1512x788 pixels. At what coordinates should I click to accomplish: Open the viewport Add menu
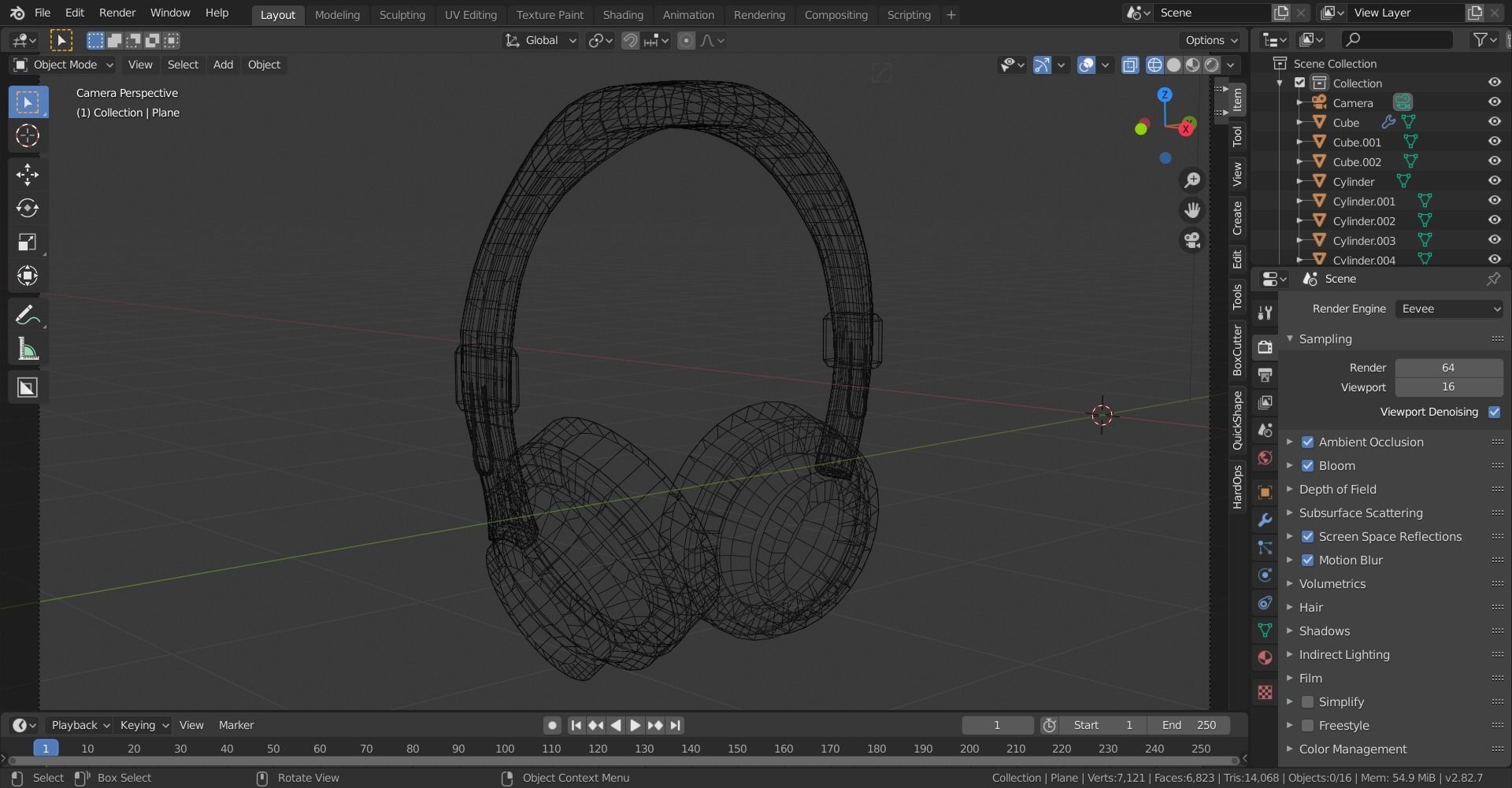(223, 65)
